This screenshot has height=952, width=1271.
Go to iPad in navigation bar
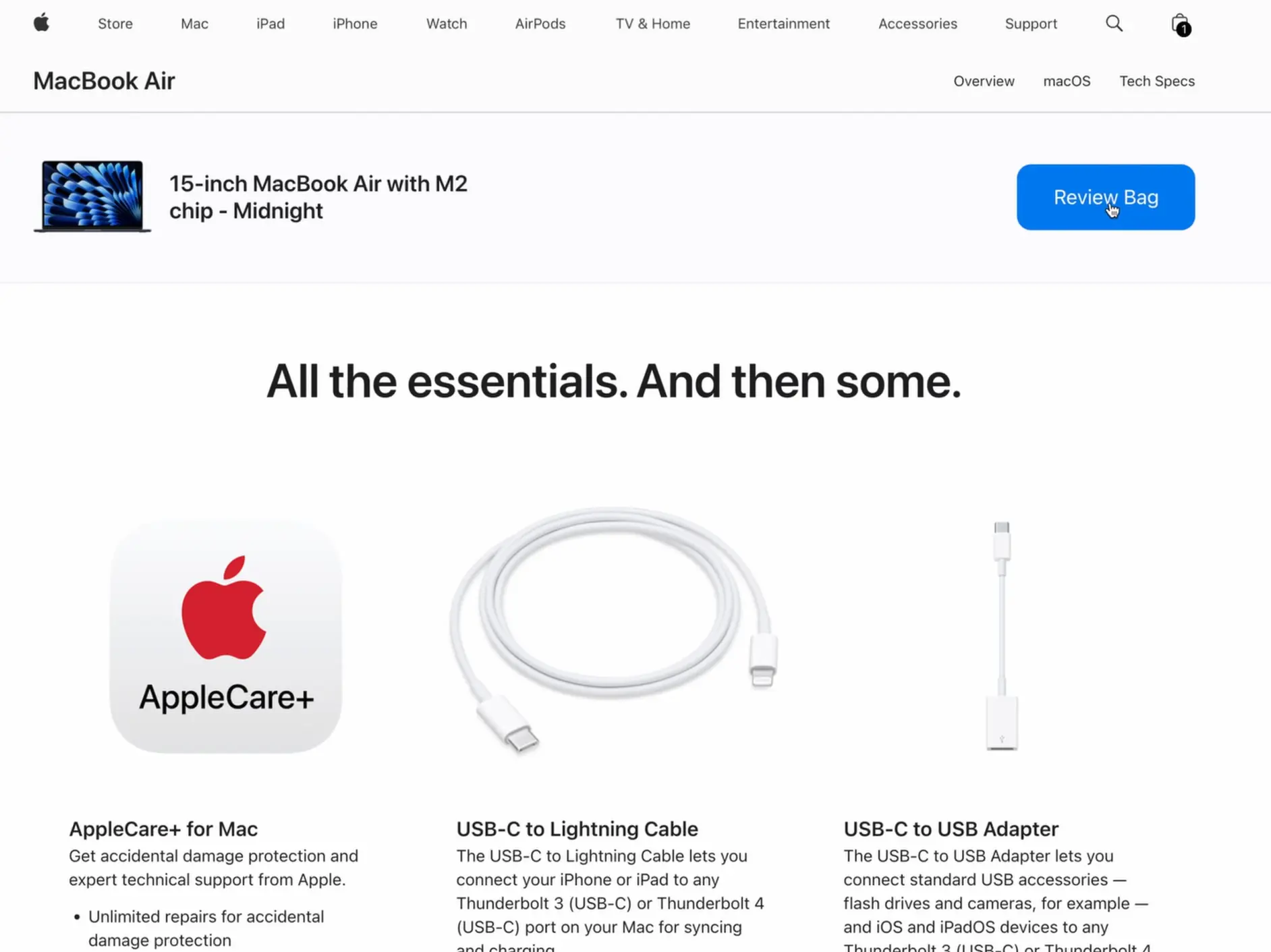(271, 24)
